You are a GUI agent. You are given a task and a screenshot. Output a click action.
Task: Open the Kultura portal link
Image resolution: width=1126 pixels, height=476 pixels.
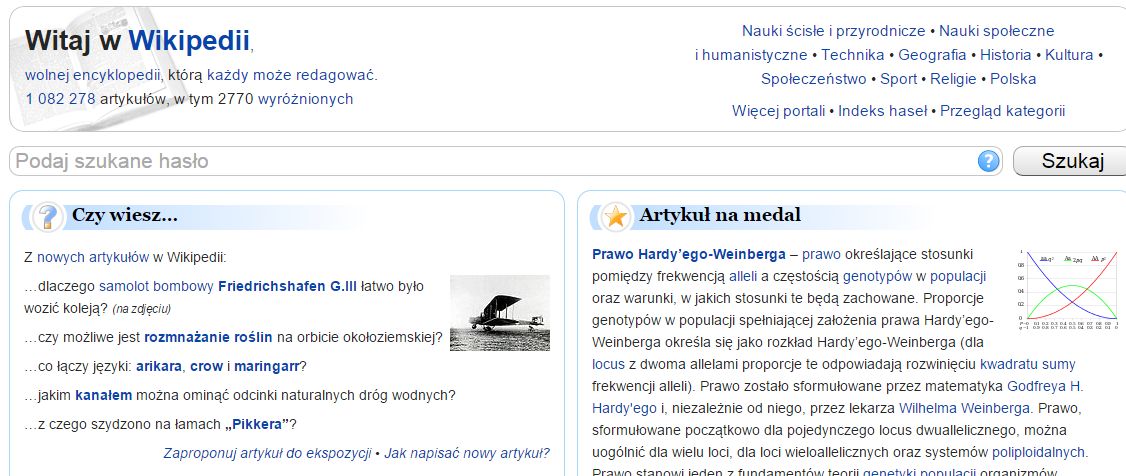coord(1069,55)
